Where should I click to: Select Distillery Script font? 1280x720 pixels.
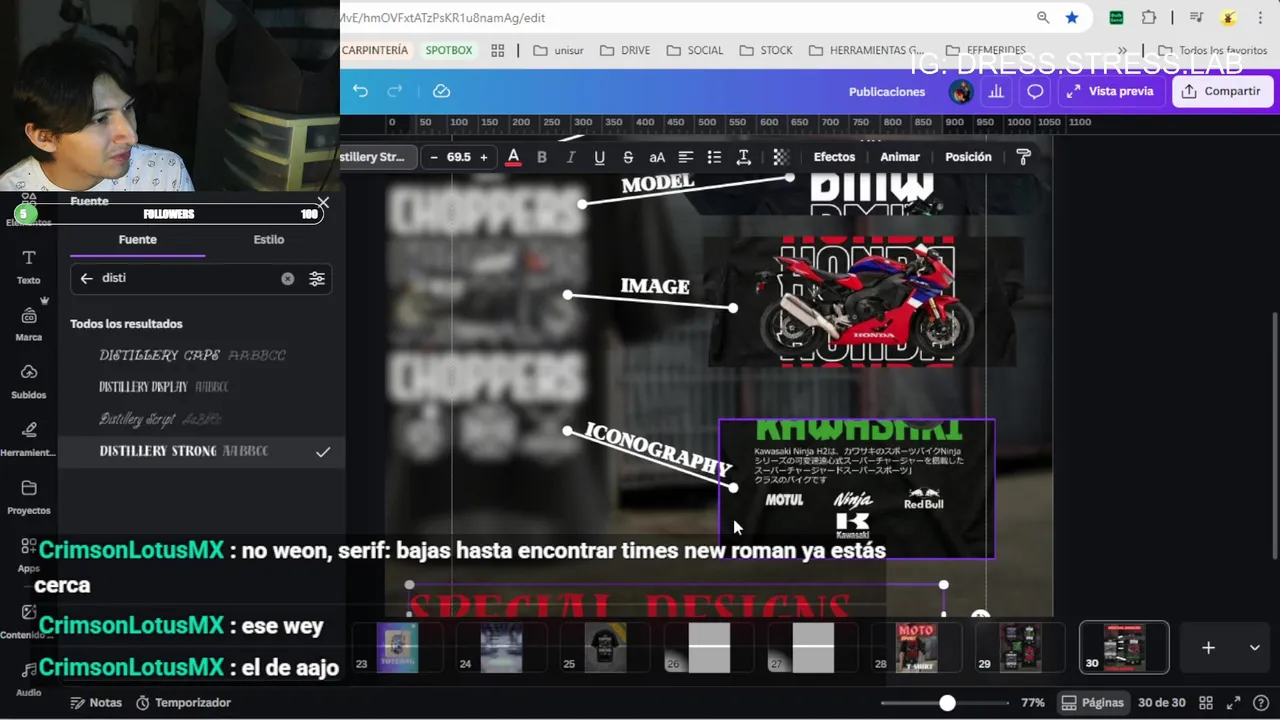tap(201, 419)
